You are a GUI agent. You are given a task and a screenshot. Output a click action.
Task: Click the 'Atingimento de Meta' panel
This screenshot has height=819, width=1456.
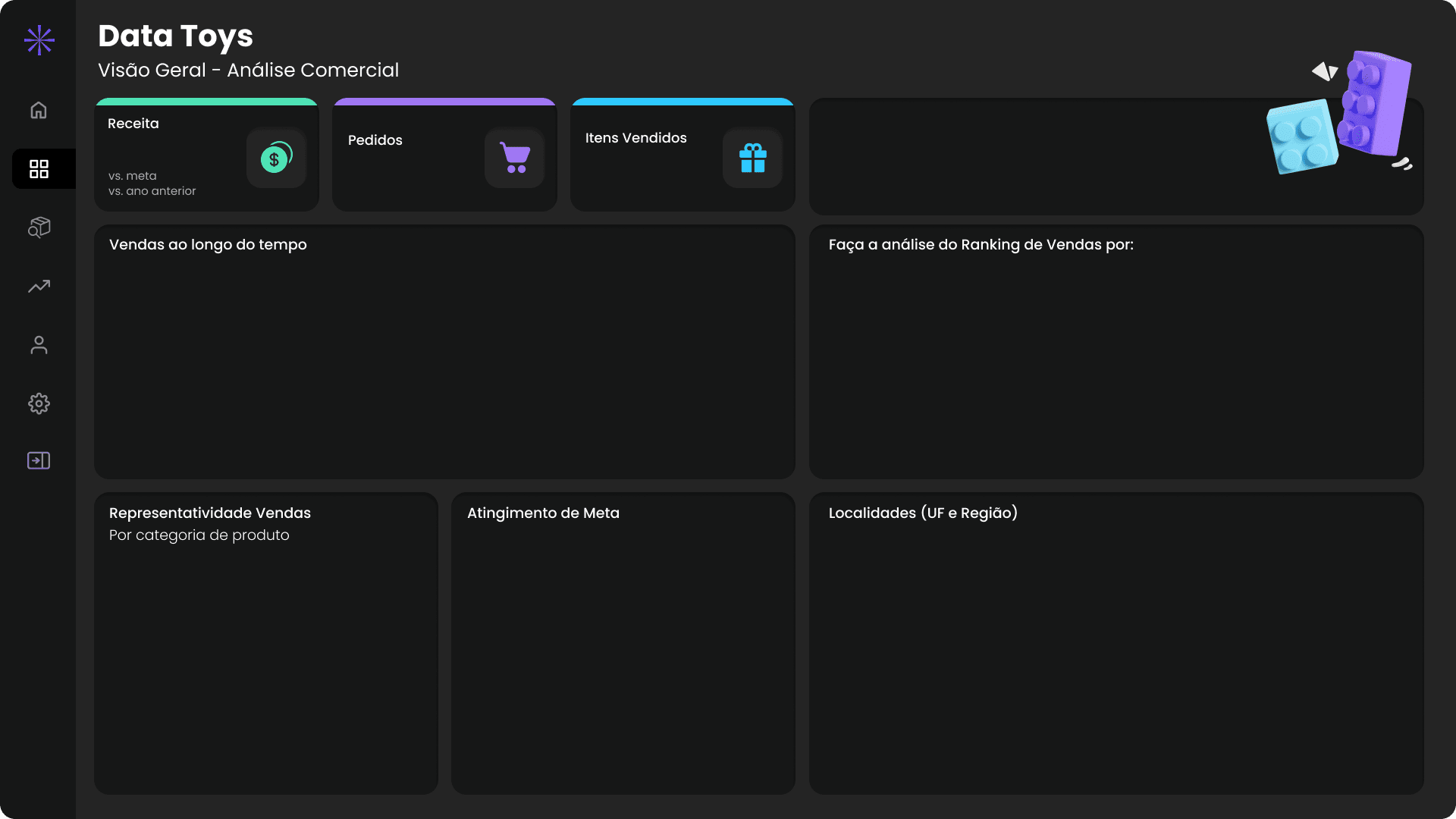(622, 645)
